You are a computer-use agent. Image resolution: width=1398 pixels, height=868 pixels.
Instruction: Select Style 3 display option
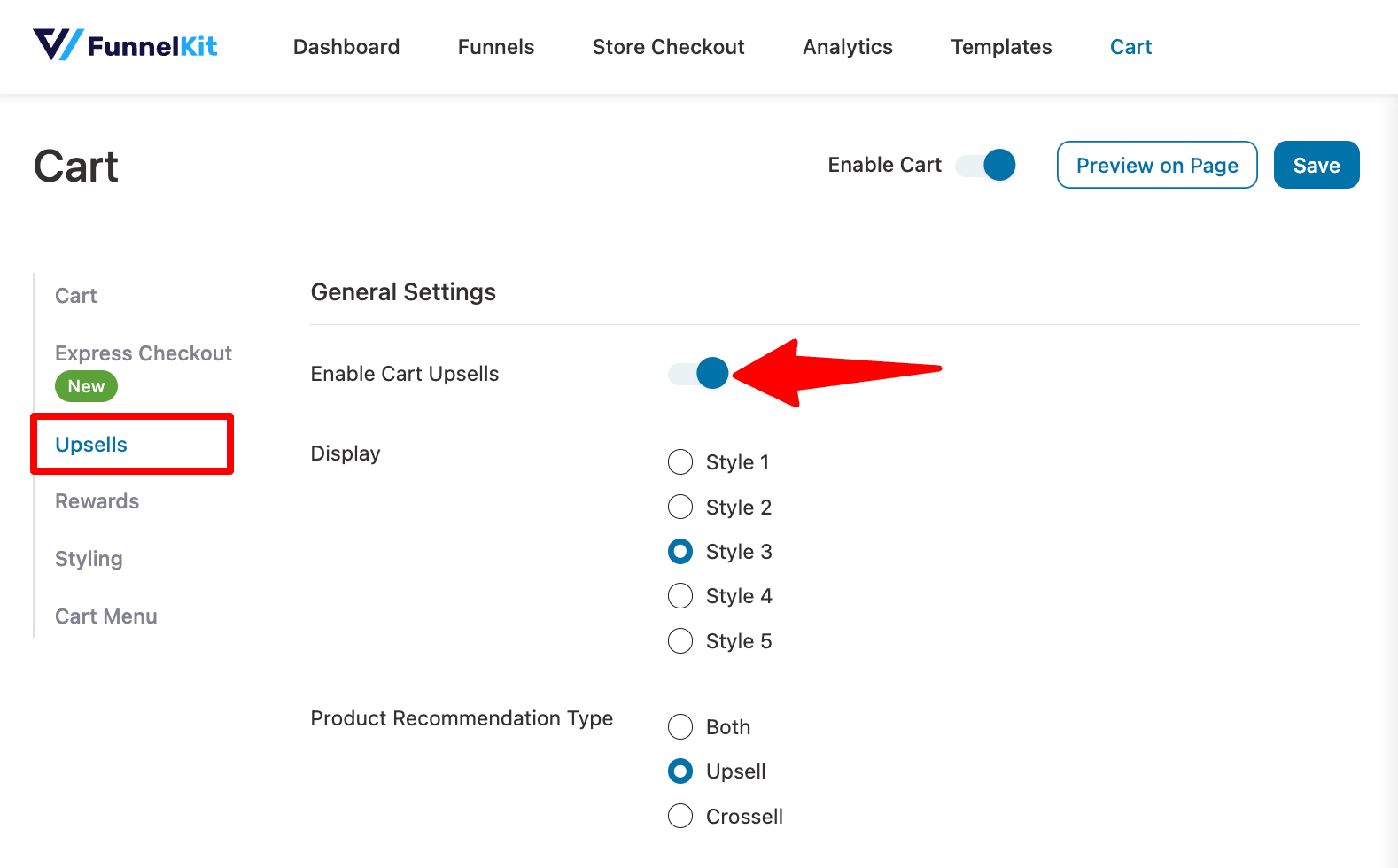[680, 552]
